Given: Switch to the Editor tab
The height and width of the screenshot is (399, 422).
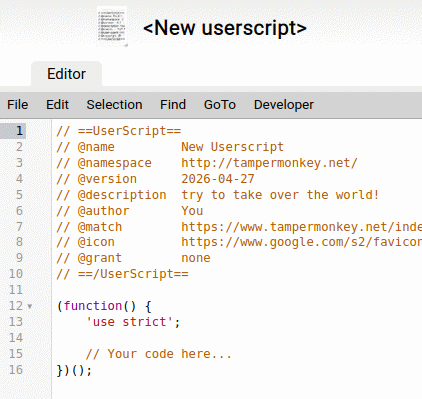Looking at the screenshot, I should (66, 74).
